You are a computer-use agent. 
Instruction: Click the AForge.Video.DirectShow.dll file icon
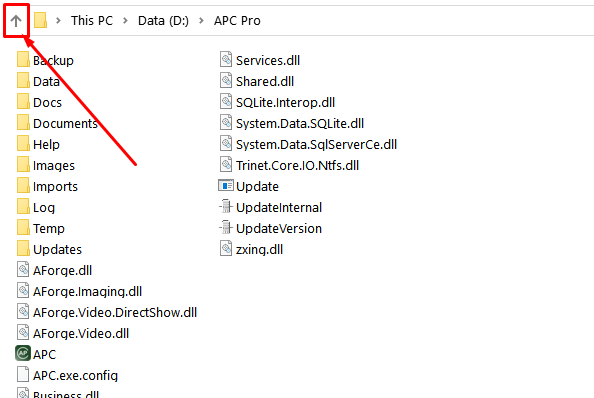[23, 312]
